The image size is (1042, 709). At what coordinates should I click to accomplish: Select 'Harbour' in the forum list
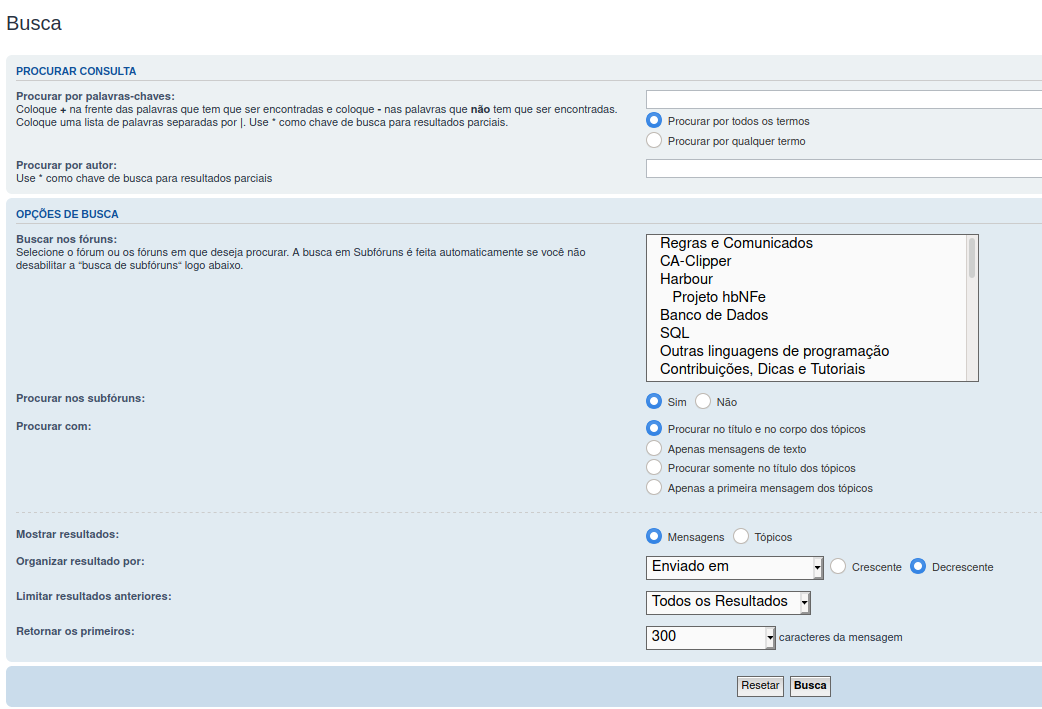click(x=686, y=279)
